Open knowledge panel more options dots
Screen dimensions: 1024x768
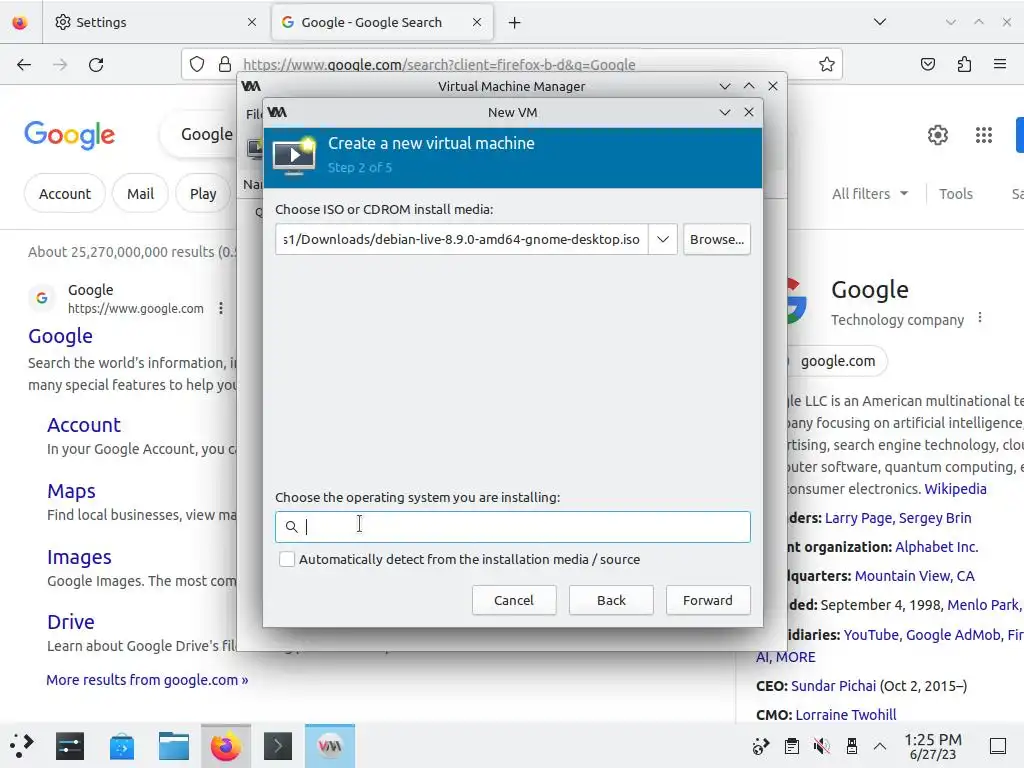pyautogui.click(x=980, y=318)
